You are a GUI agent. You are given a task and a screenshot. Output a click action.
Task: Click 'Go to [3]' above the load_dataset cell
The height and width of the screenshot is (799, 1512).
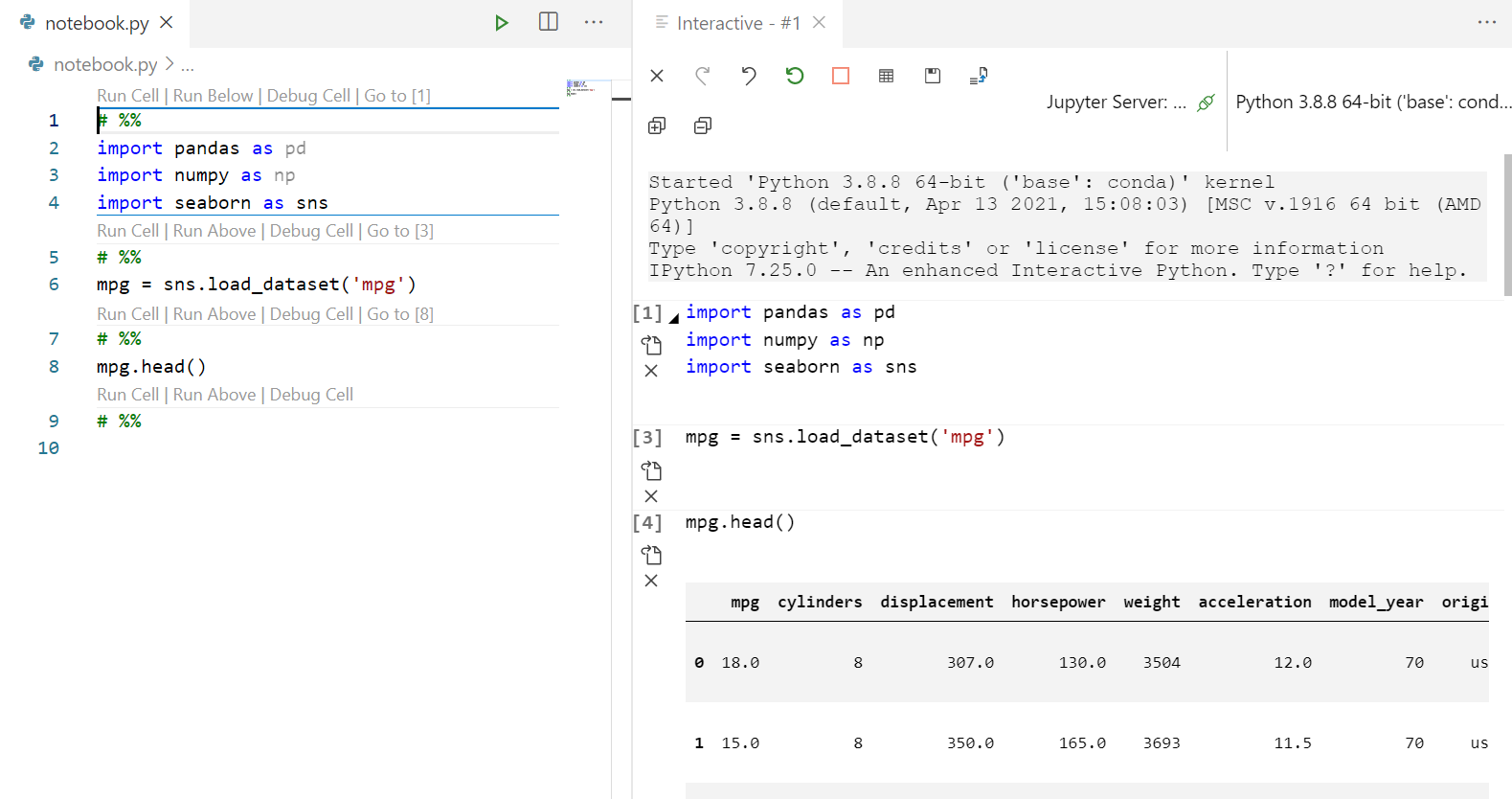tap(399, 231)
